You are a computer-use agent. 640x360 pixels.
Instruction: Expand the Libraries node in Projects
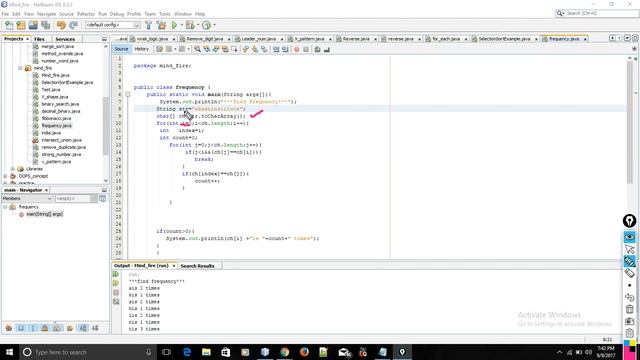pos(13,169)
